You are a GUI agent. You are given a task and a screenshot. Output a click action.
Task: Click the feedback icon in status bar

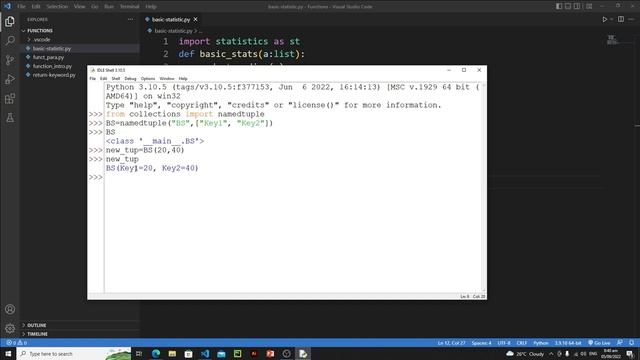click(x=620, y=343)
